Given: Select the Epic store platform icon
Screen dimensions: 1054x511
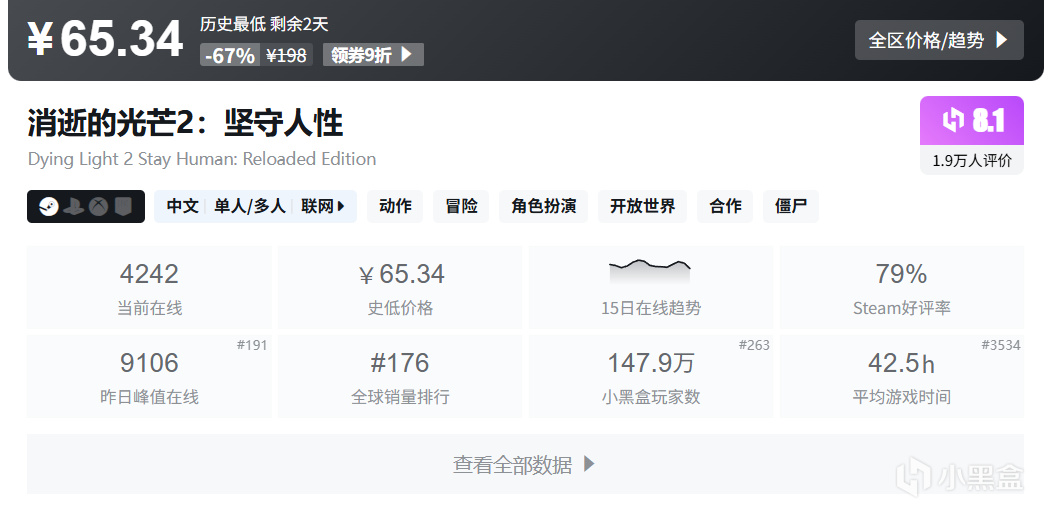Looking at the screenshot, I should pos(122,206).
